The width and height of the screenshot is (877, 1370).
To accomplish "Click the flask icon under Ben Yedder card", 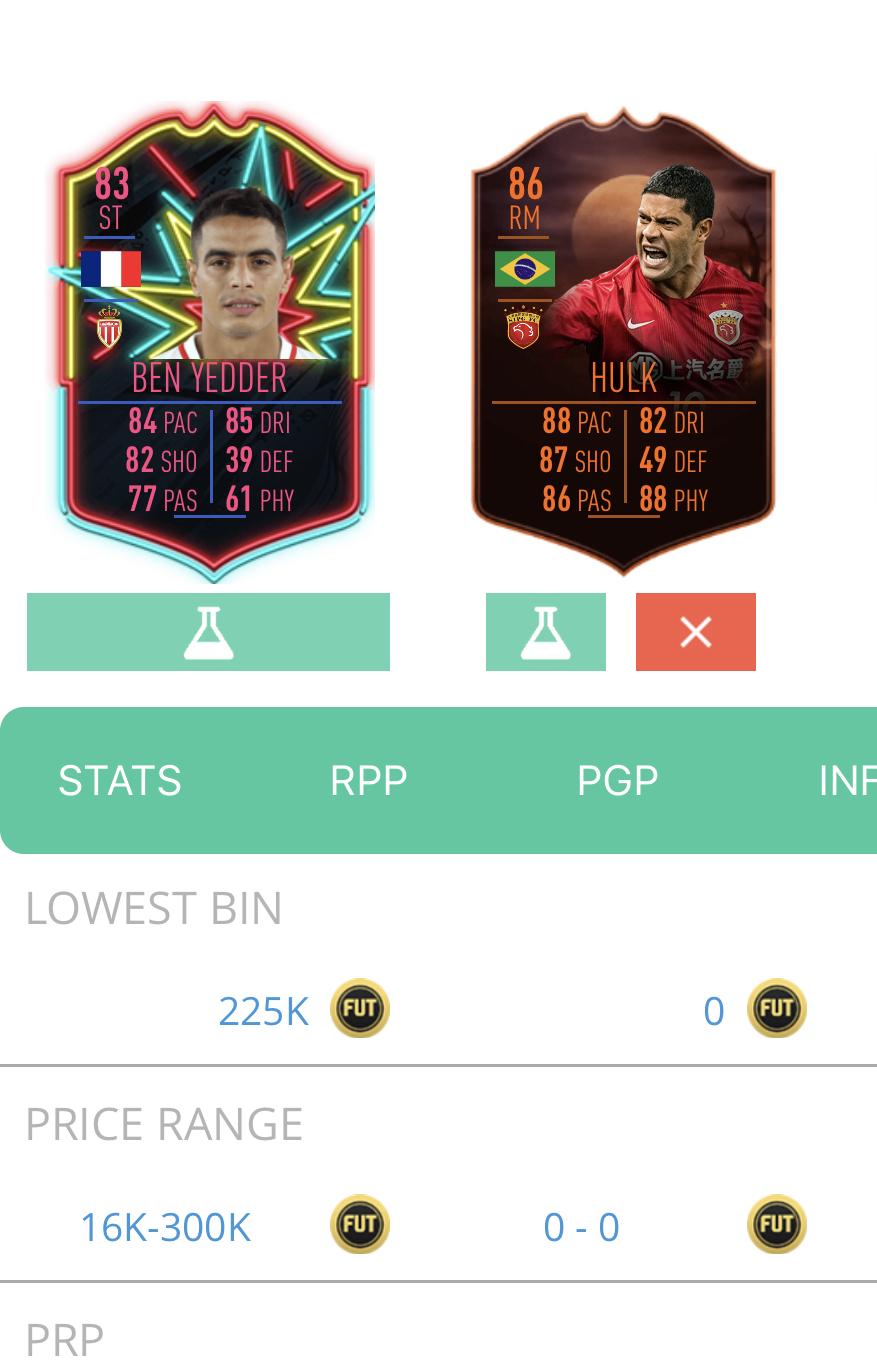I will coord(208,632).
